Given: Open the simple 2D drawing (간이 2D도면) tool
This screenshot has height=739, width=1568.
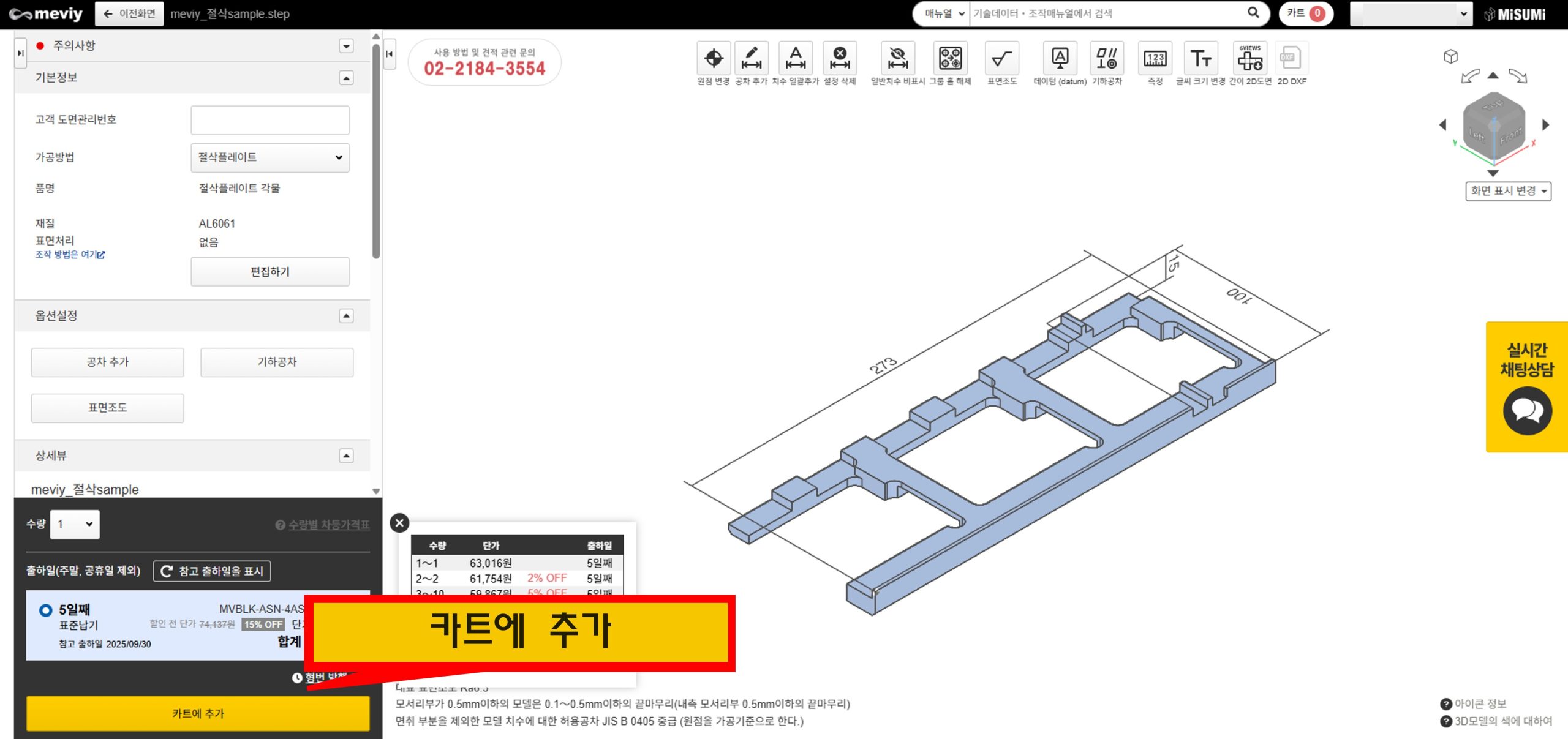Looking at the screenshot, I should [1249, 59].
